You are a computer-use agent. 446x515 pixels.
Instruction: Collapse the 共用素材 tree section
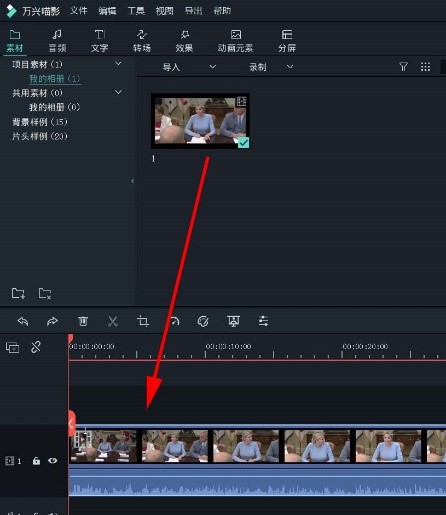point(118,92)
